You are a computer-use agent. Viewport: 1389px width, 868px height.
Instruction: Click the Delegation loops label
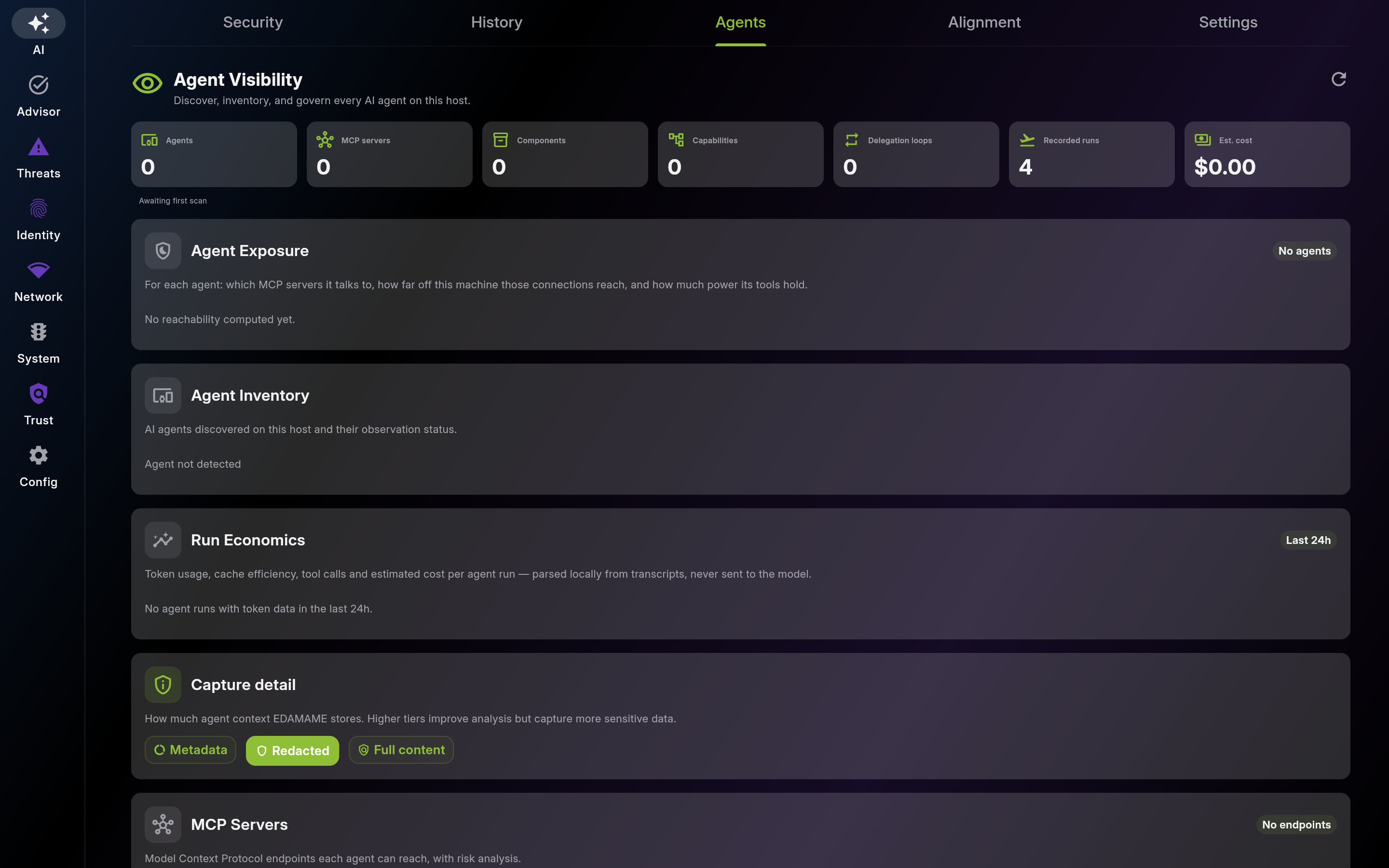click(x=900, y=141)
